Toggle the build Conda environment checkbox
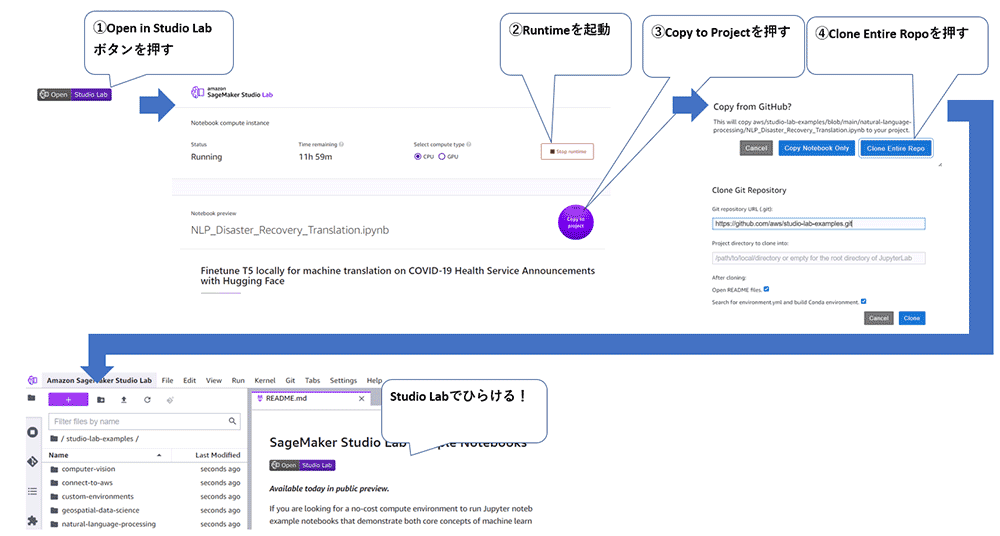This screenshot has height=536, width=1000. [x=864, y=301]
